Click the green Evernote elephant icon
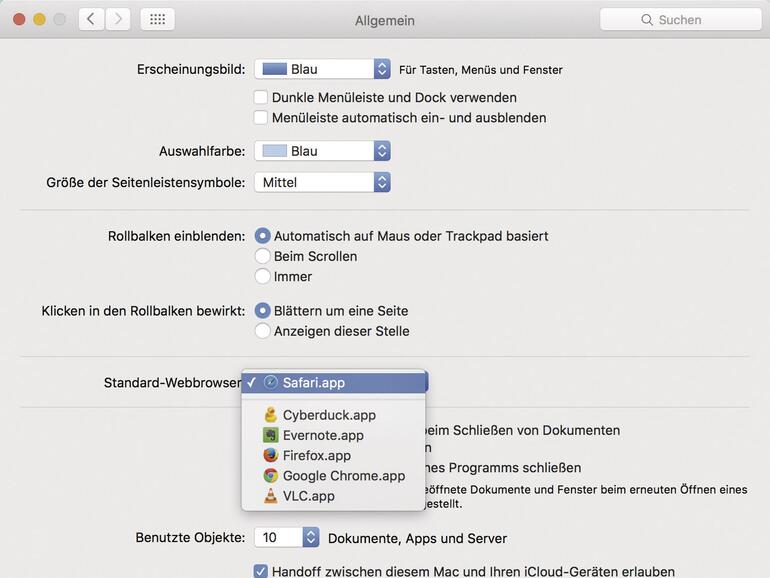This screenshot has width=770, height=578. (x=270, y=435)
